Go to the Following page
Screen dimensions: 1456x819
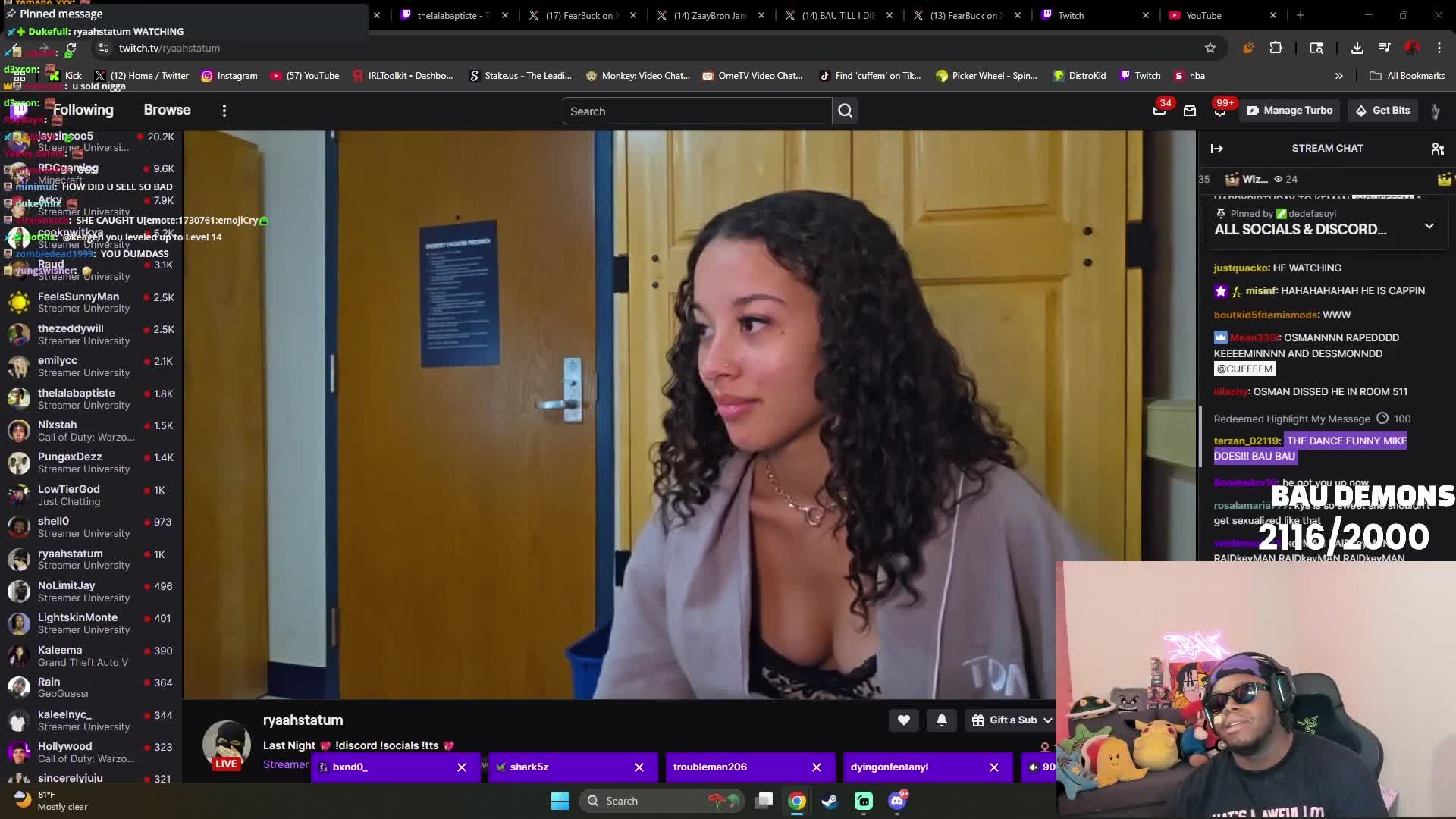(x=83, y=110)
